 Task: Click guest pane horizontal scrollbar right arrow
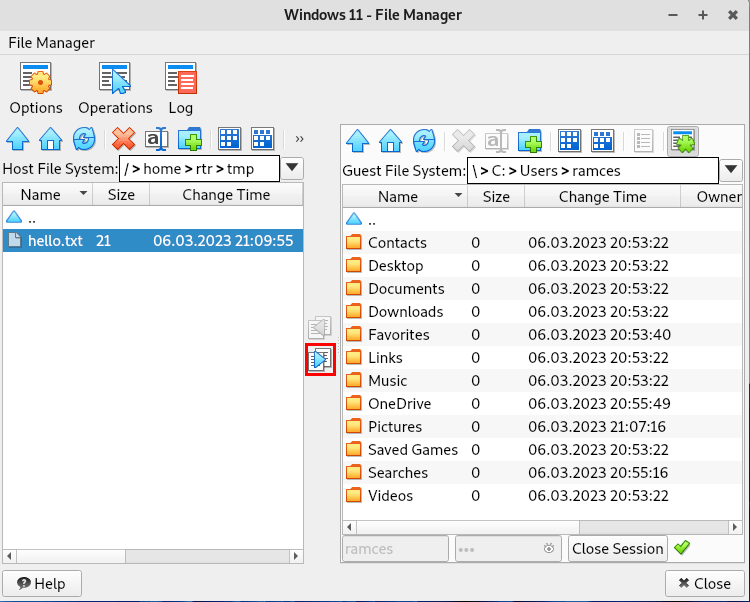(735, 527)
